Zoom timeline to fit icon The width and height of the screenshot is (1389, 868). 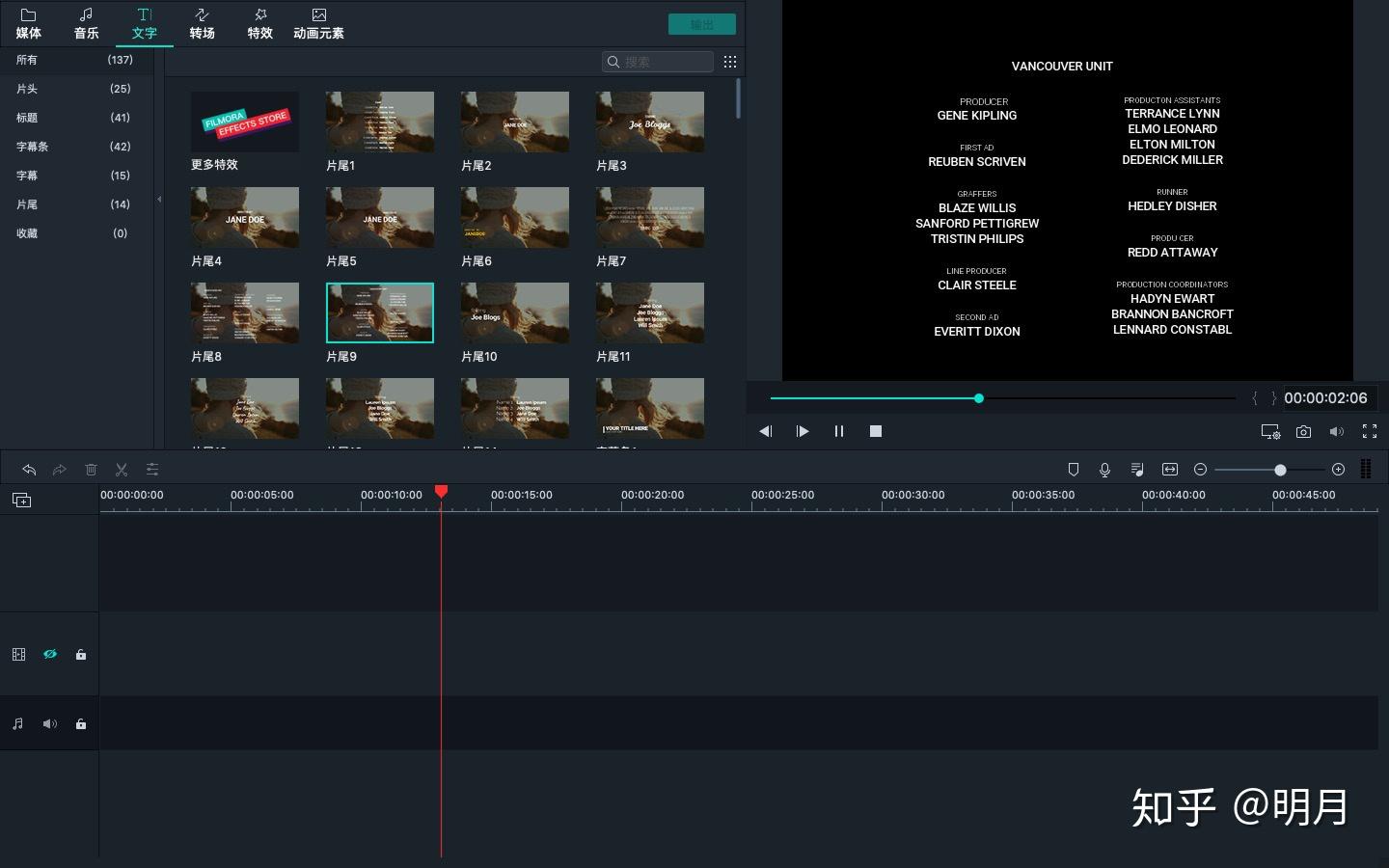tap(1170, 470)
